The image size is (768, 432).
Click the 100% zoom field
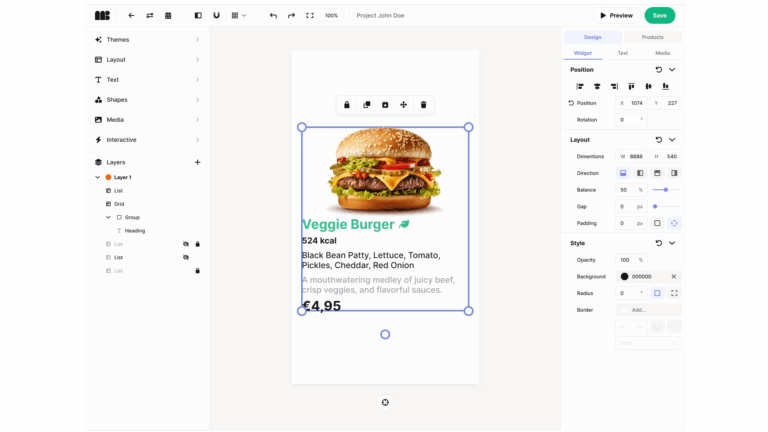pyautogui.click(x=332, y=16)
